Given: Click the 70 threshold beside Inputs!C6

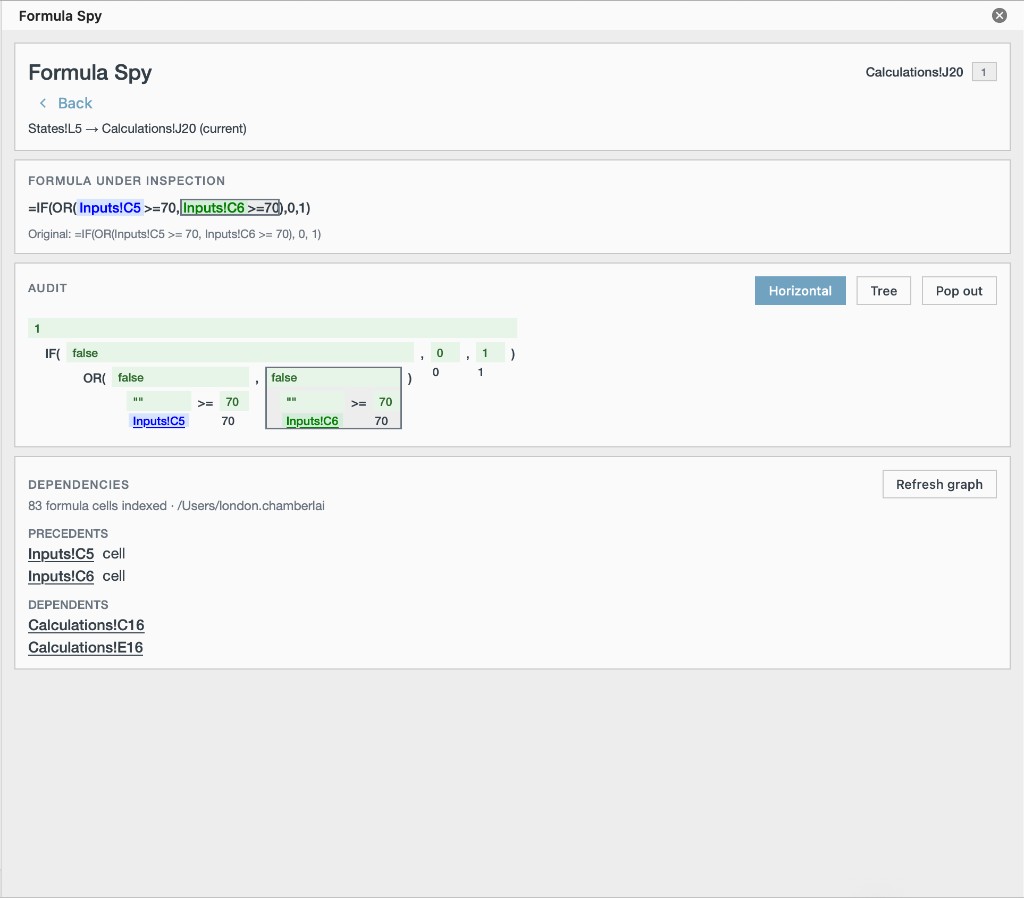Looking at the screenshot, I should click(385, 402).
